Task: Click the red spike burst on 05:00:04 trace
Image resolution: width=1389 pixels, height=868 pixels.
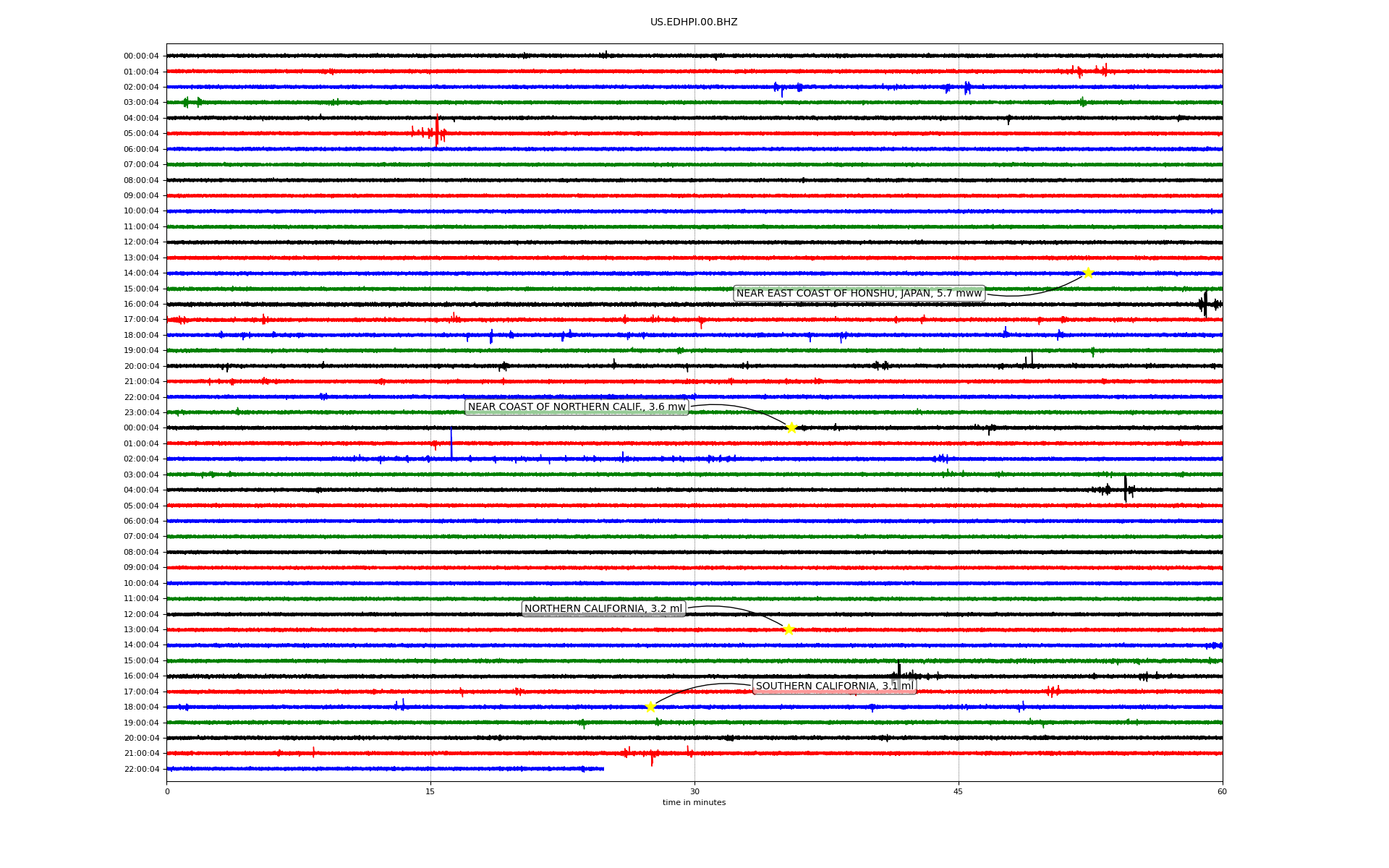Action: (437, 131)
